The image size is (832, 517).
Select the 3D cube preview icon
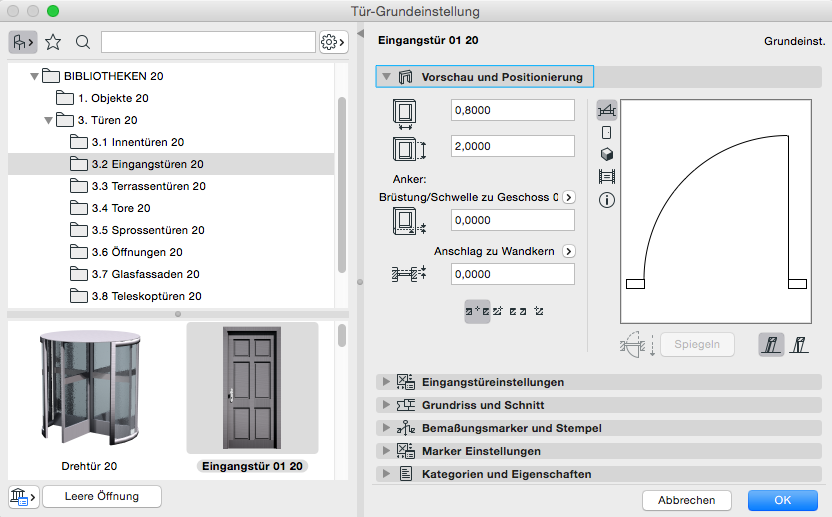point(606,154)
